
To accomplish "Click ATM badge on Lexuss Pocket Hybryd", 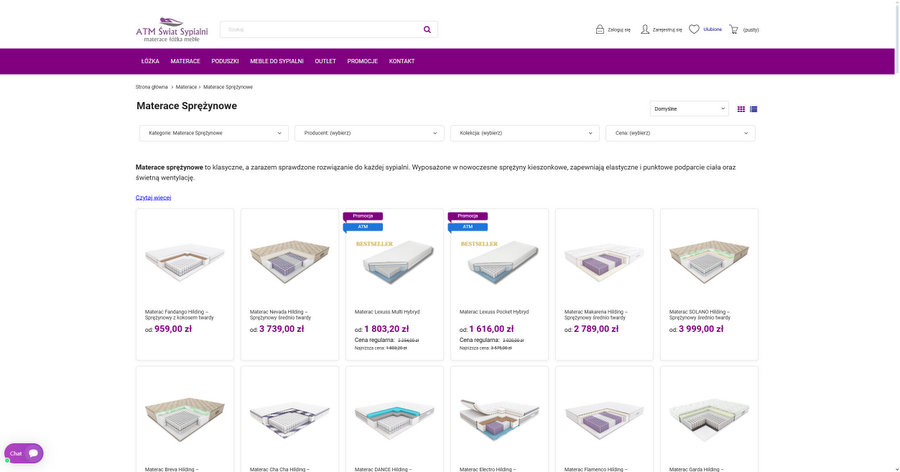I will [468, 227].
